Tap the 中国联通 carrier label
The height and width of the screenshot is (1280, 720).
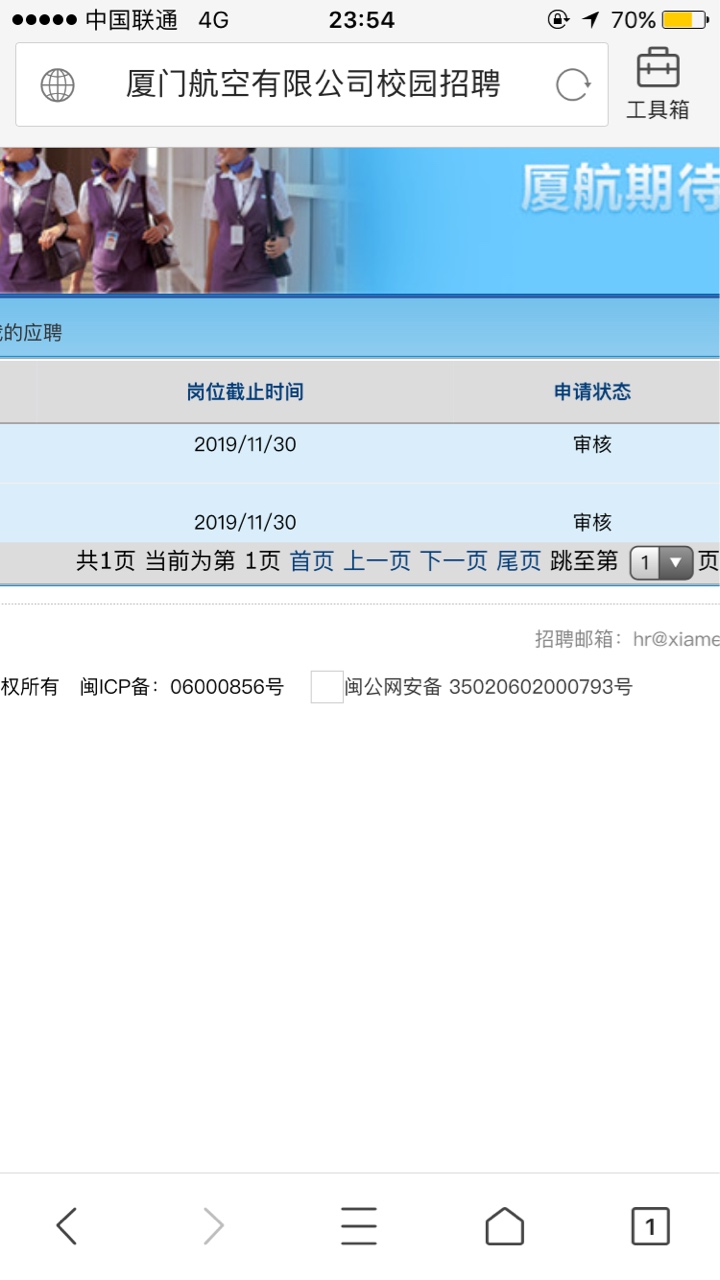132,20
